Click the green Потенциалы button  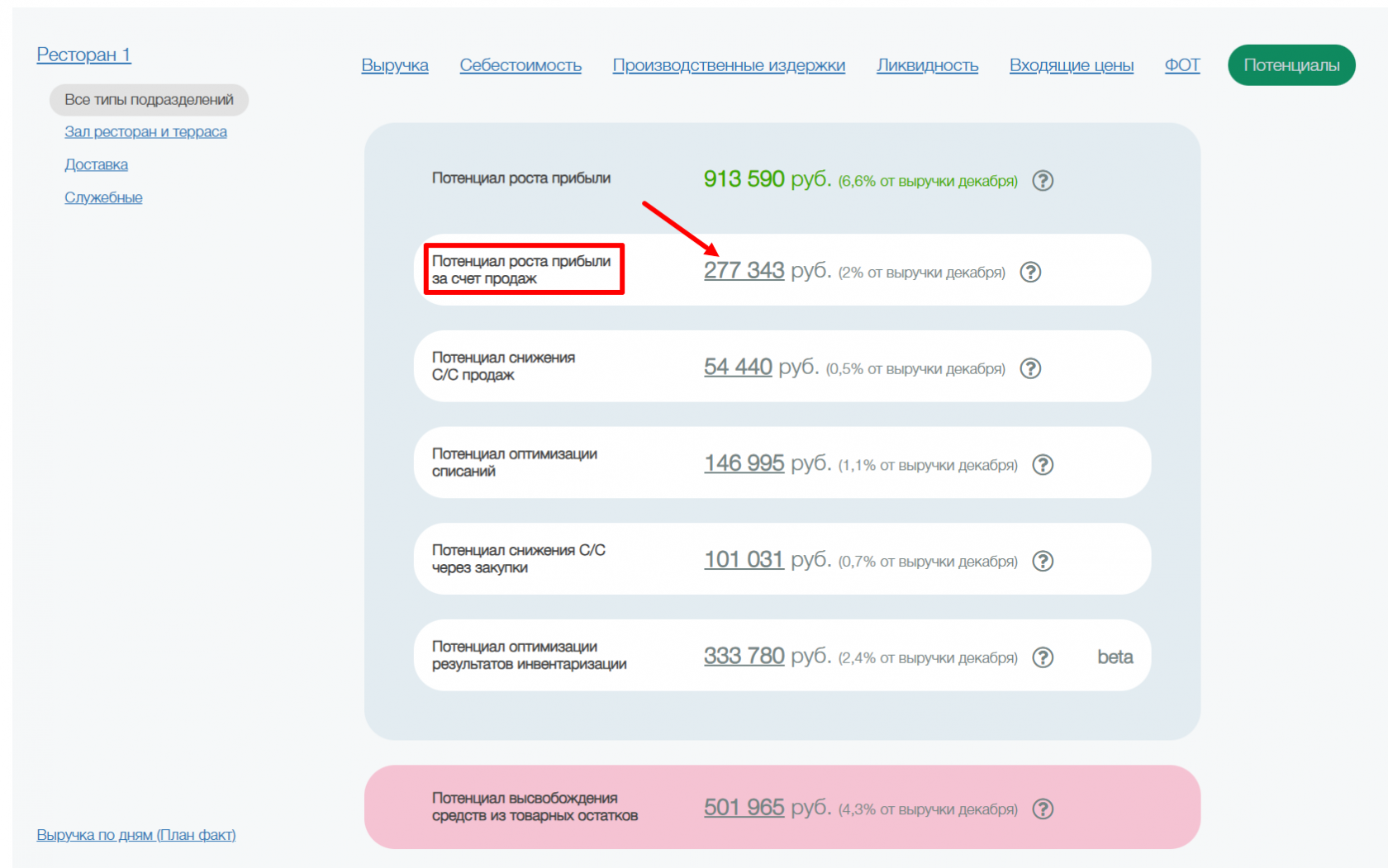tap(1291, 65)
